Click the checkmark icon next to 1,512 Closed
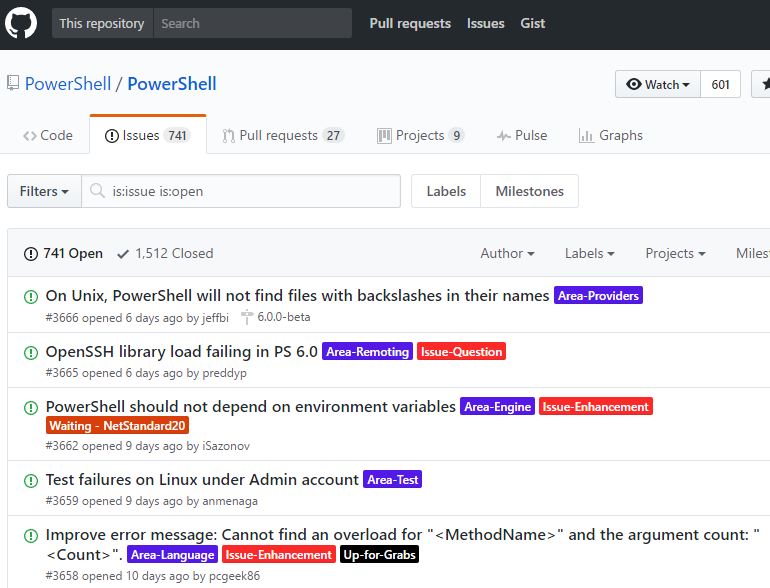 123,254
